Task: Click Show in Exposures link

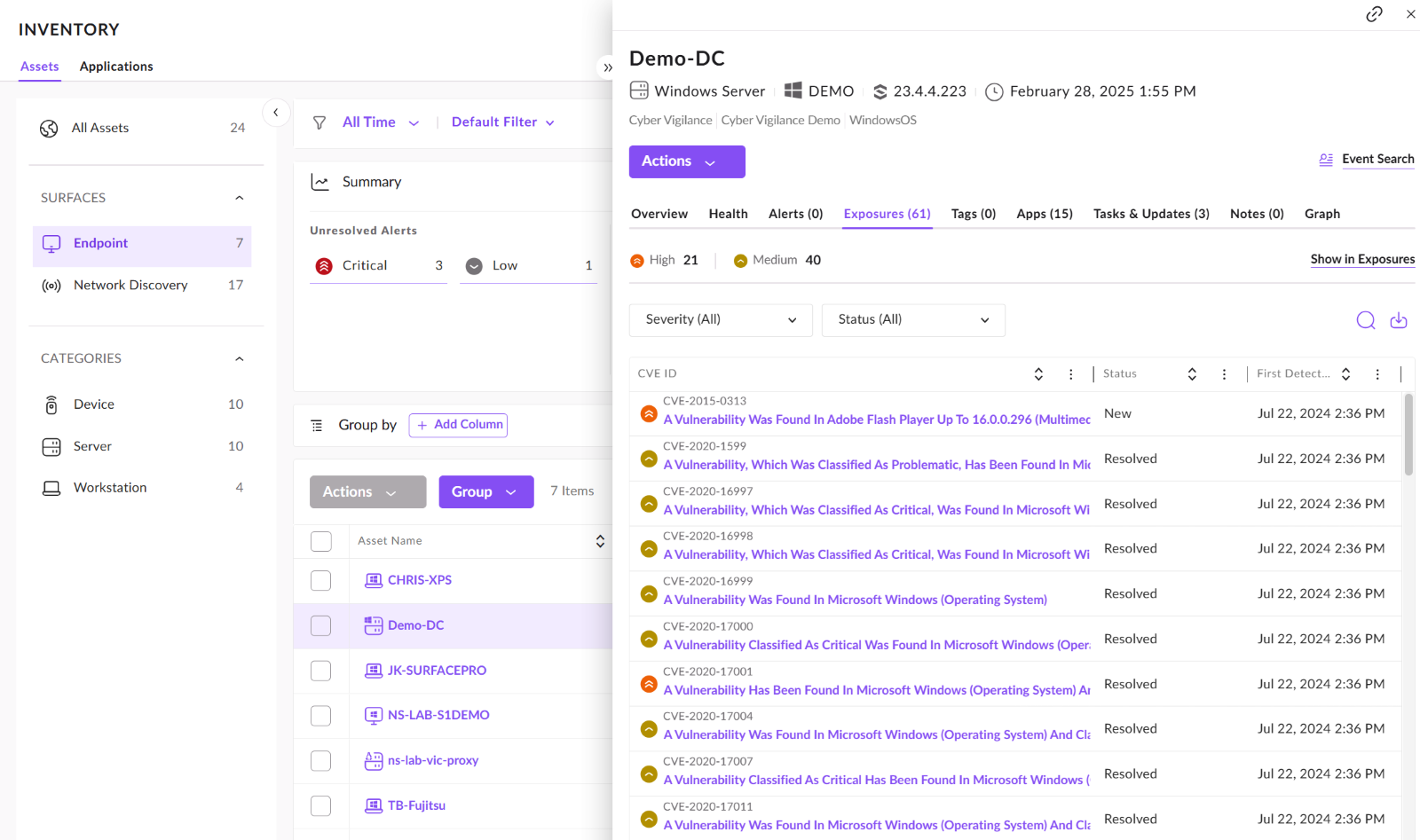Action: [1362, 260]
